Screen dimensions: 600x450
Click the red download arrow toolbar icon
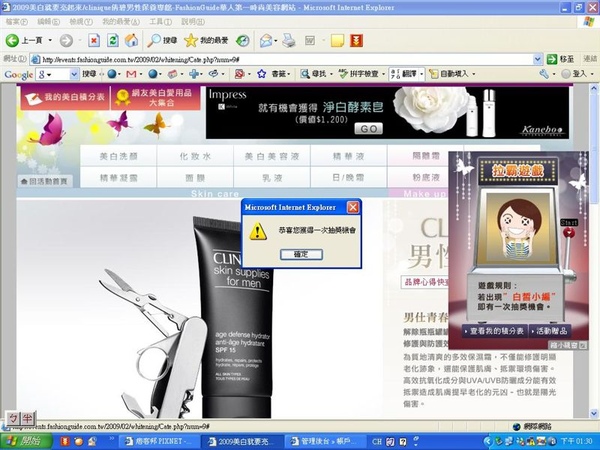click(x=356, y=40)
